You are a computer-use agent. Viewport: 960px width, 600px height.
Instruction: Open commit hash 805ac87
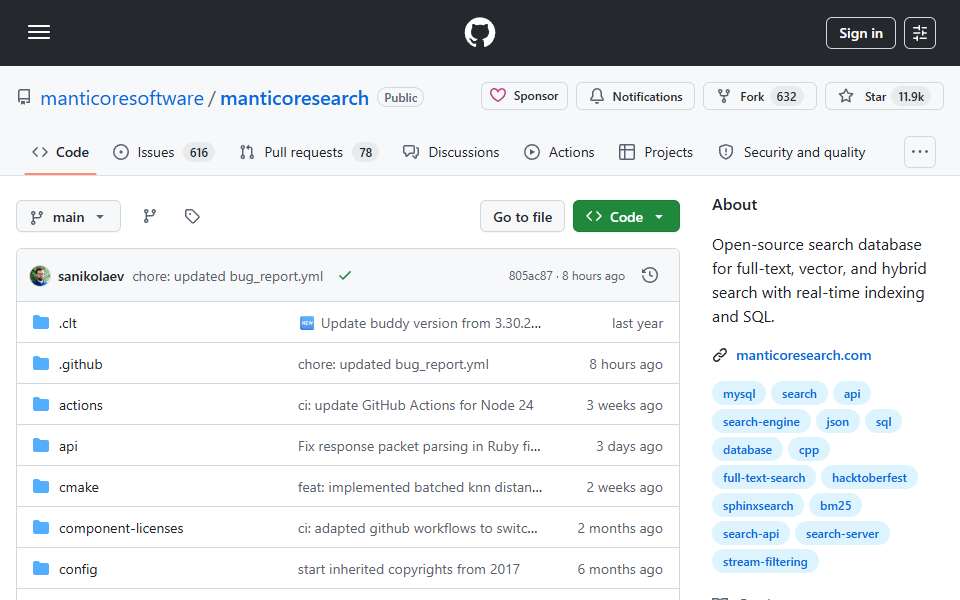click(x=530, y=276)
